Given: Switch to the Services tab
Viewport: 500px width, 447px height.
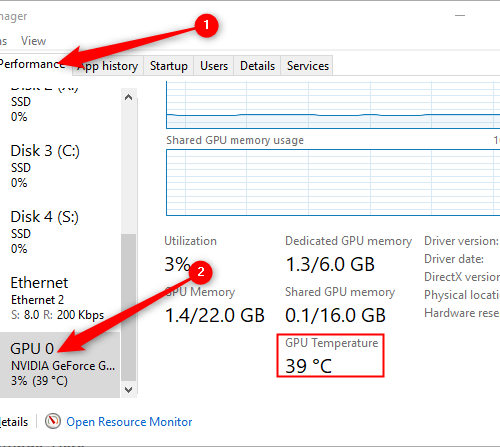Looking at the screenshot, I should (x=307, y=66).
